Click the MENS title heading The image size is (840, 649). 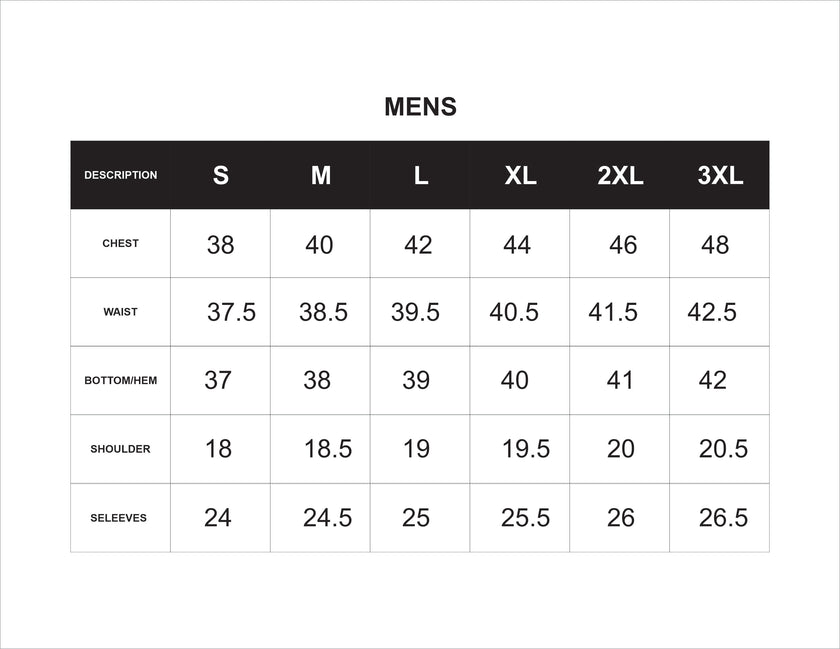420,107
